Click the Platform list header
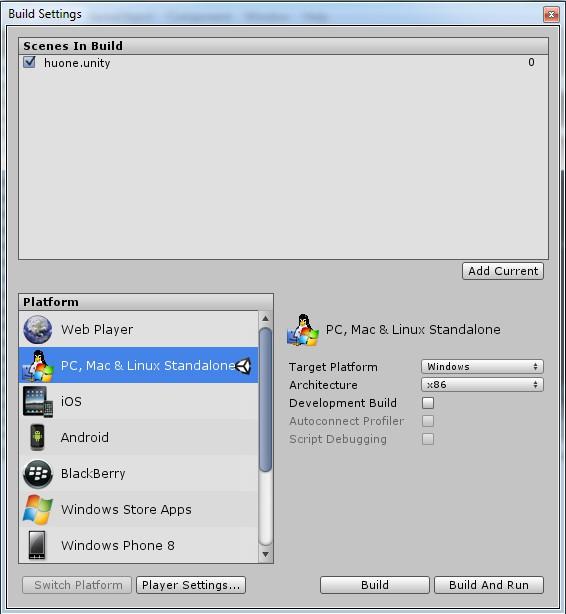Screen dimensions: 566x614 (146, 302)
